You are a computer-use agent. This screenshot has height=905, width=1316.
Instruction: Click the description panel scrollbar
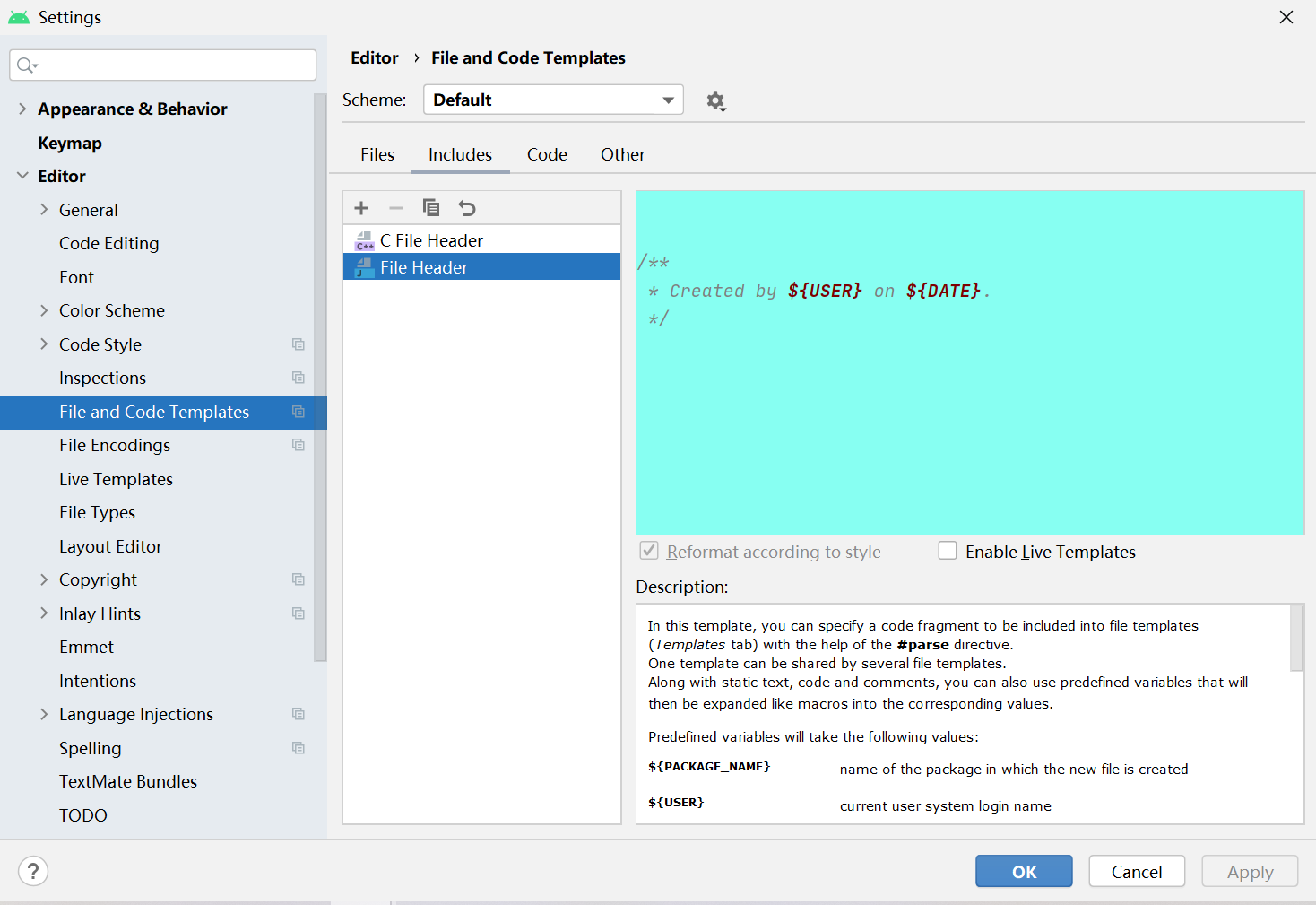click(1296, 638)
